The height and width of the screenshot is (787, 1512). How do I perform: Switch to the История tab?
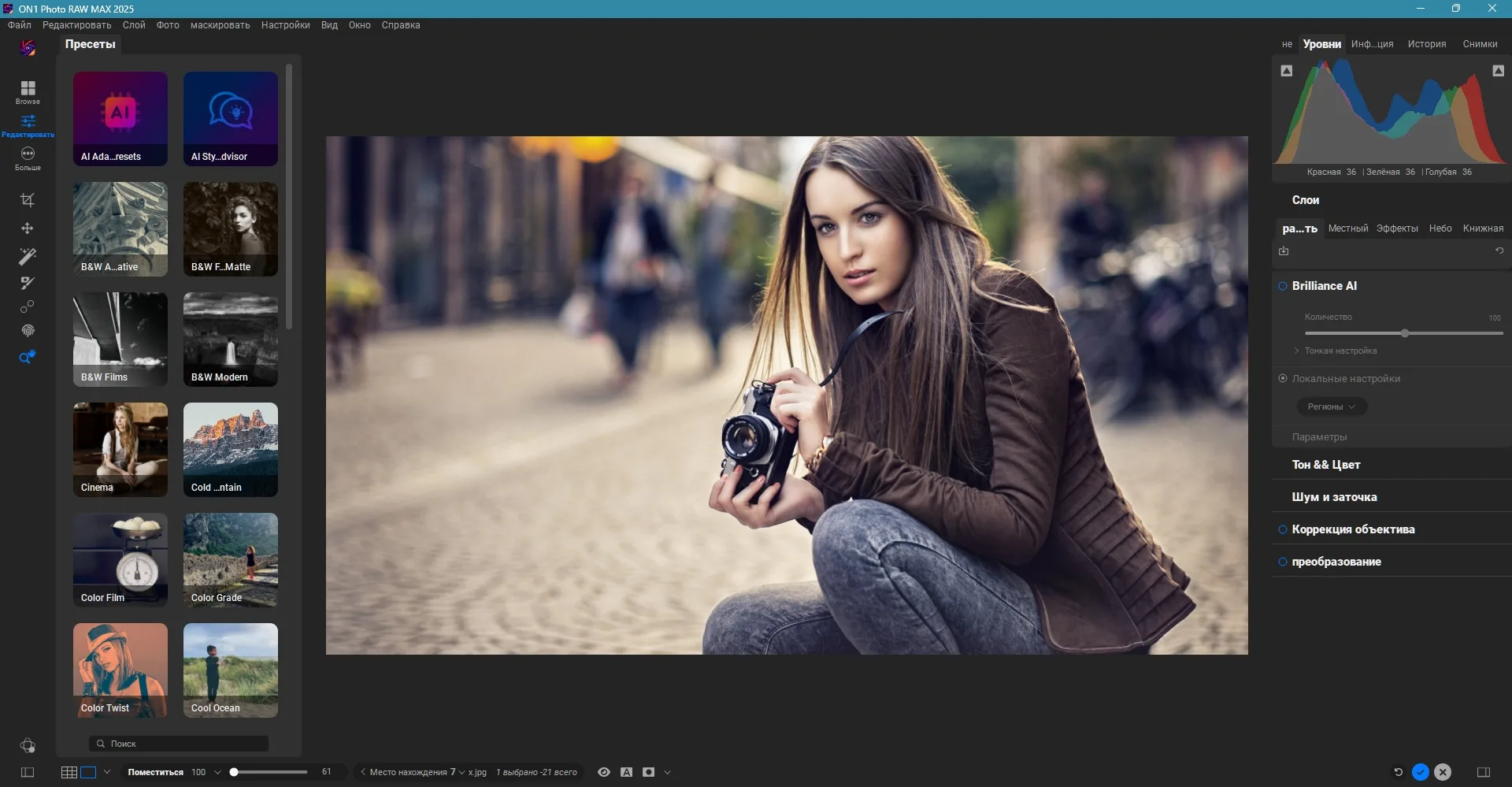1427,44
